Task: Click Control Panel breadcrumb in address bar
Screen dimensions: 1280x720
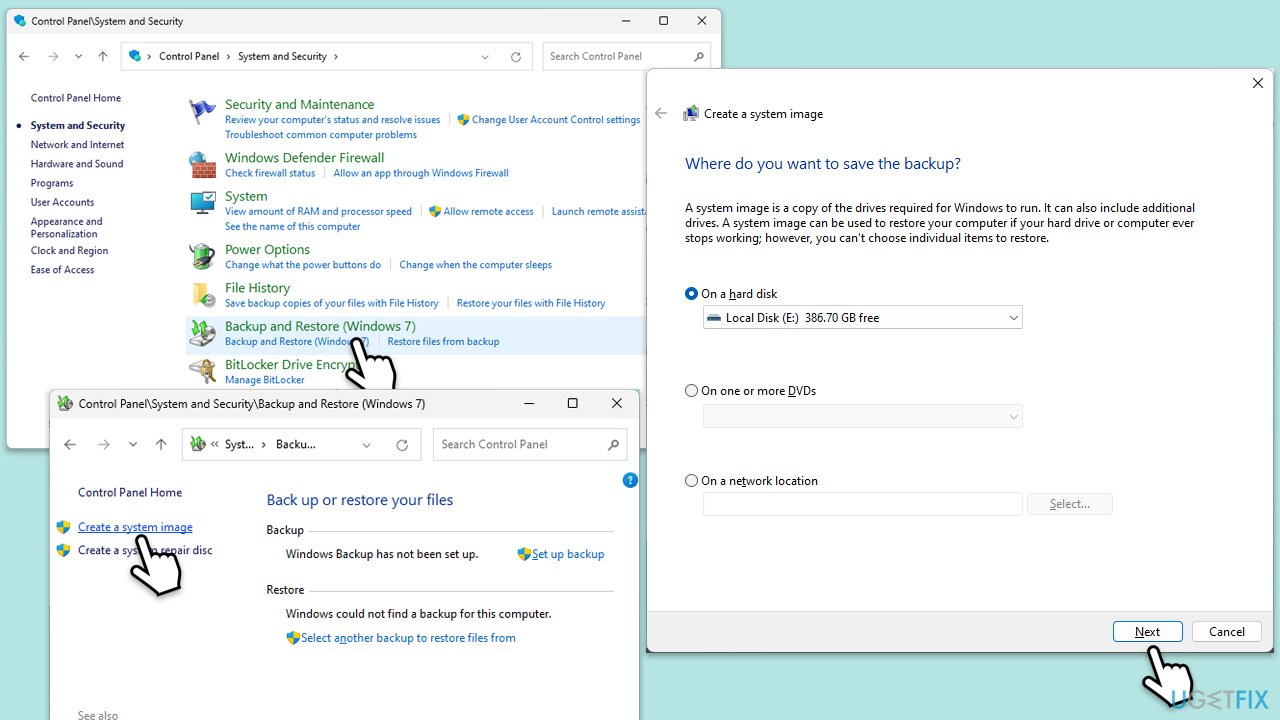Action: click(189, 57)
